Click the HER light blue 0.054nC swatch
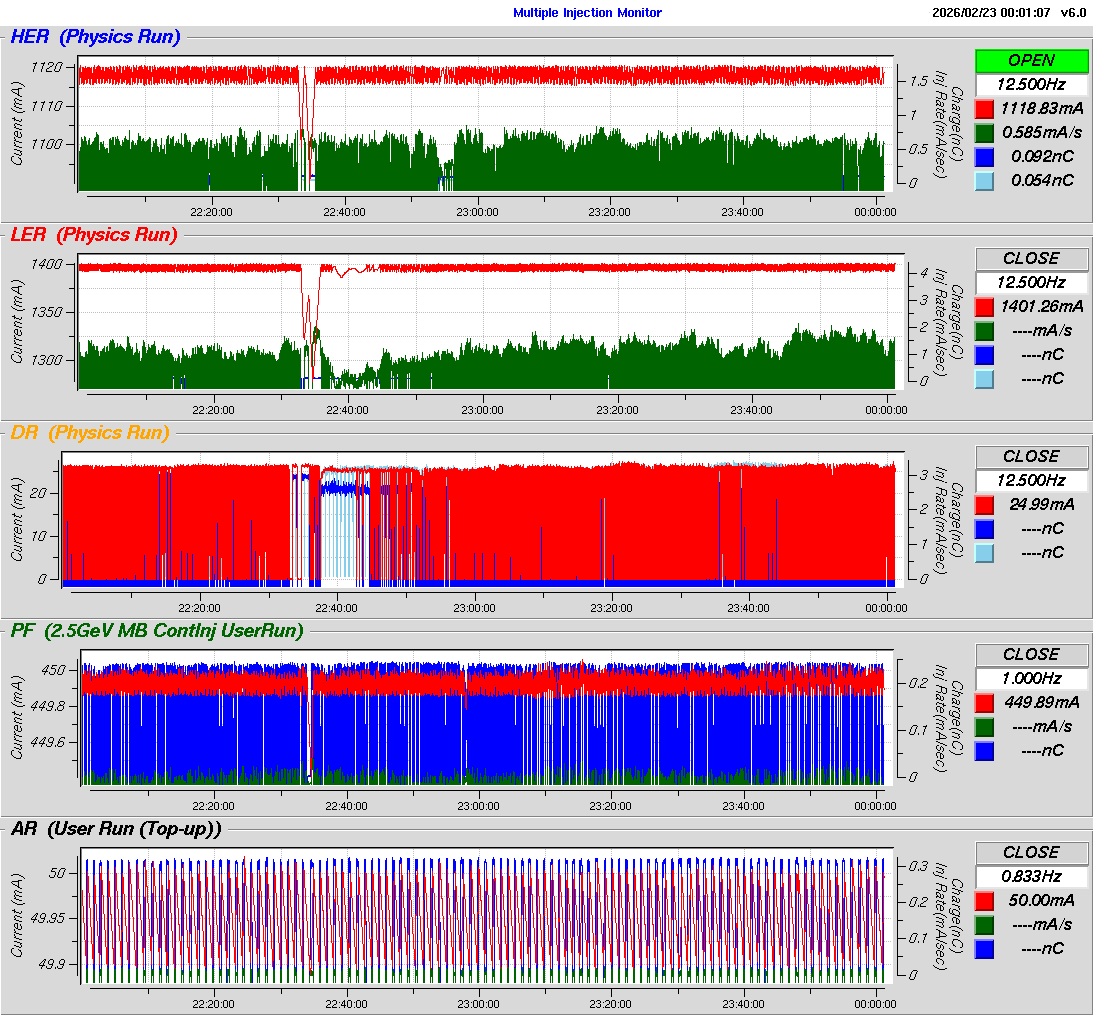 click(x=984, y=180)
